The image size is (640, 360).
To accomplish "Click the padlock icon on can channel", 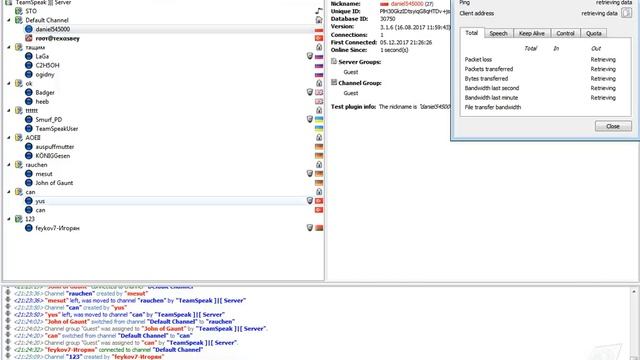I will [319, 192].
